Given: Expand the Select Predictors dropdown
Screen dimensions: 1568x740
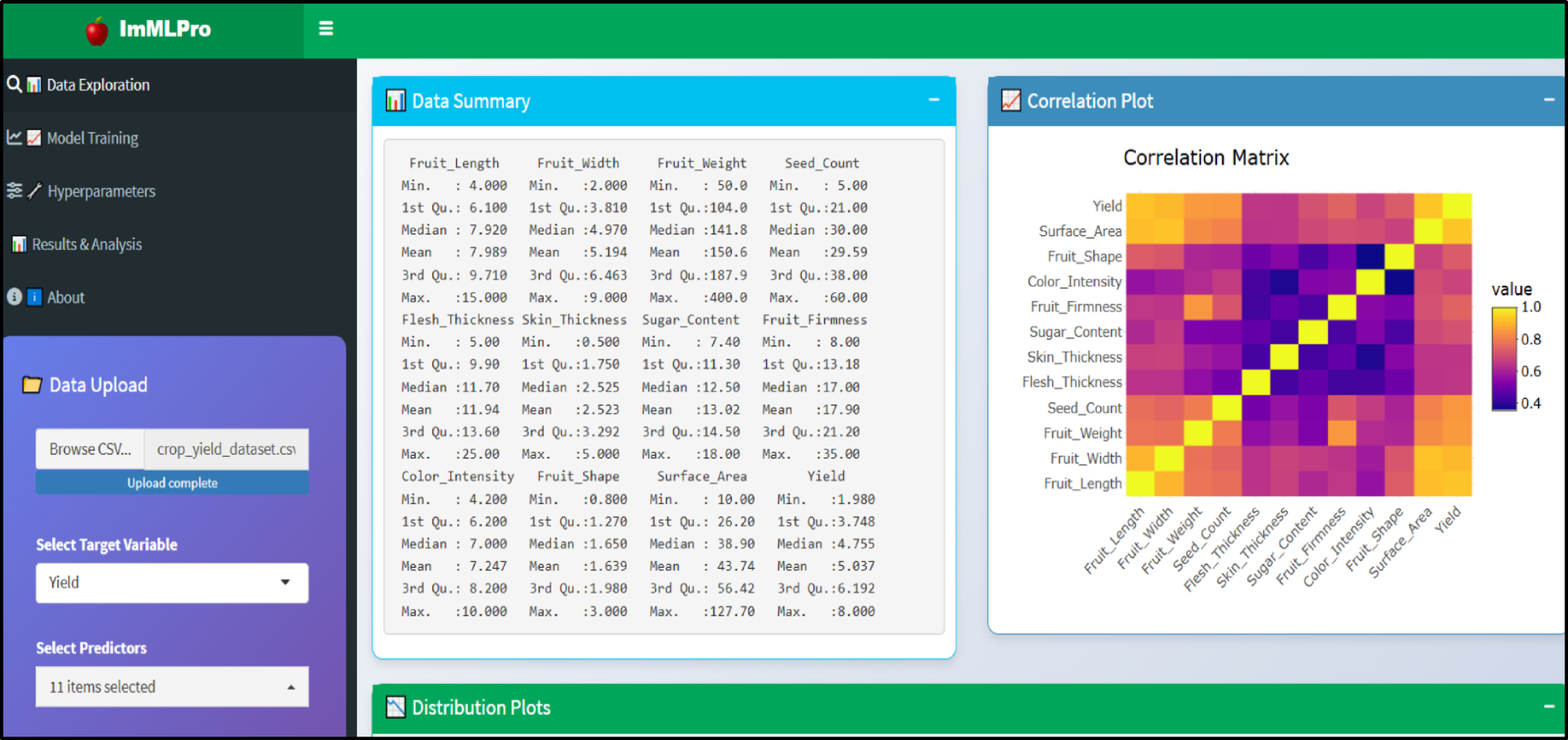Looking at the screenshot, I should [x=172, y=687].
